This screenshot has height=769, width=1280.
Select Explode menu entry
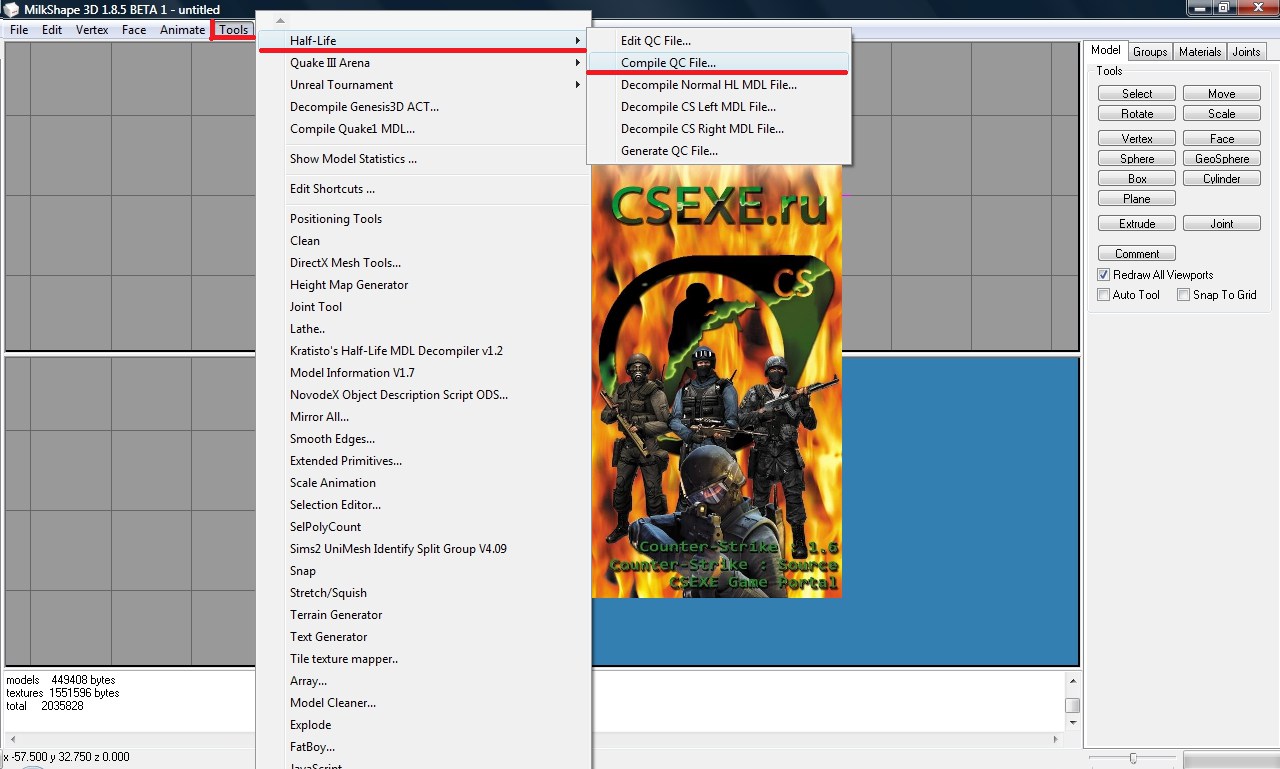point(423,725)
